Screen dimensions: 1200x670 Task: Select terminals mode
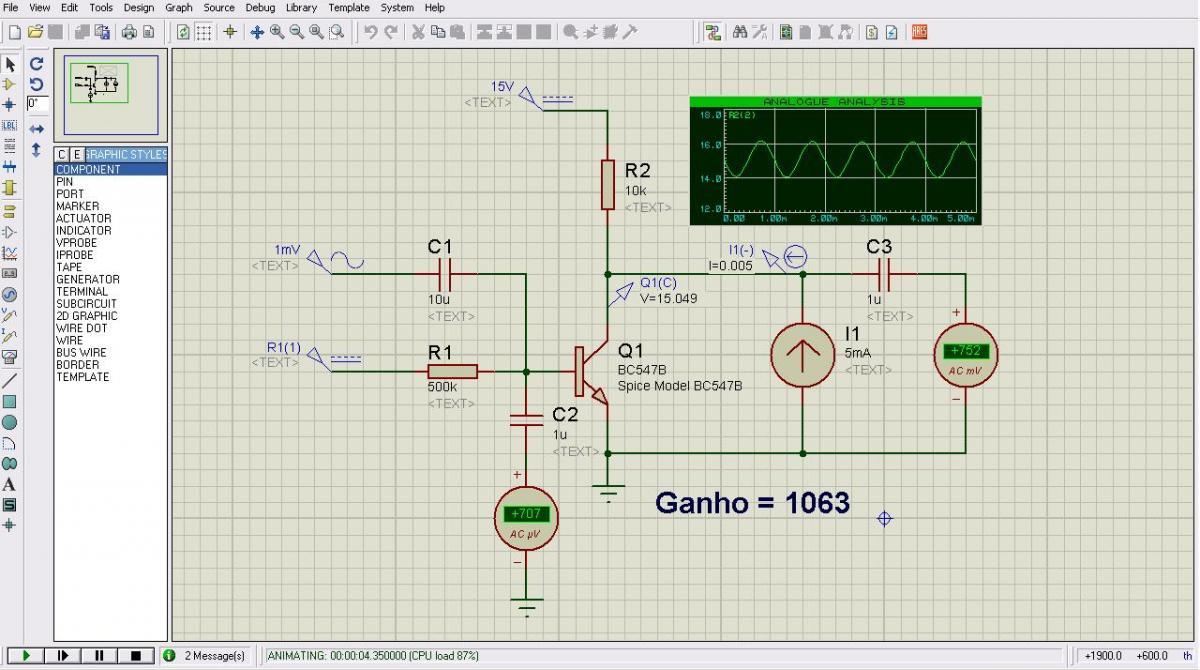[10, 211]
